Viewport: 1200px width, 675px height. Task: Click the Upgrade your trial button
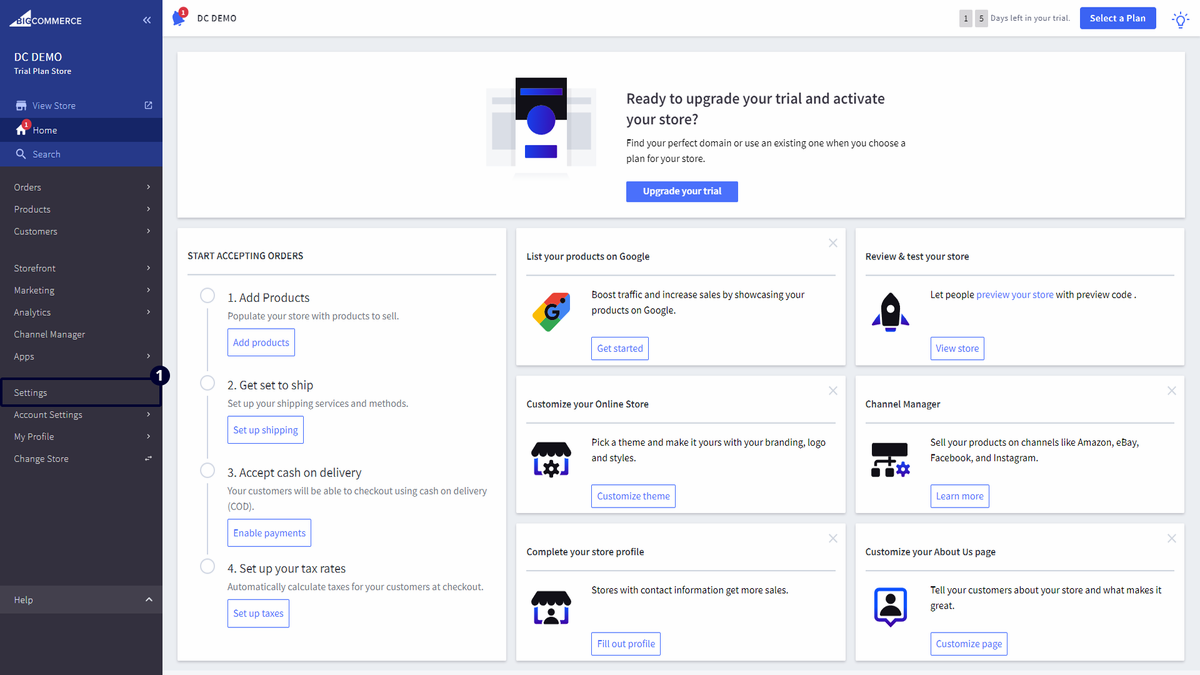pos(682,191)
